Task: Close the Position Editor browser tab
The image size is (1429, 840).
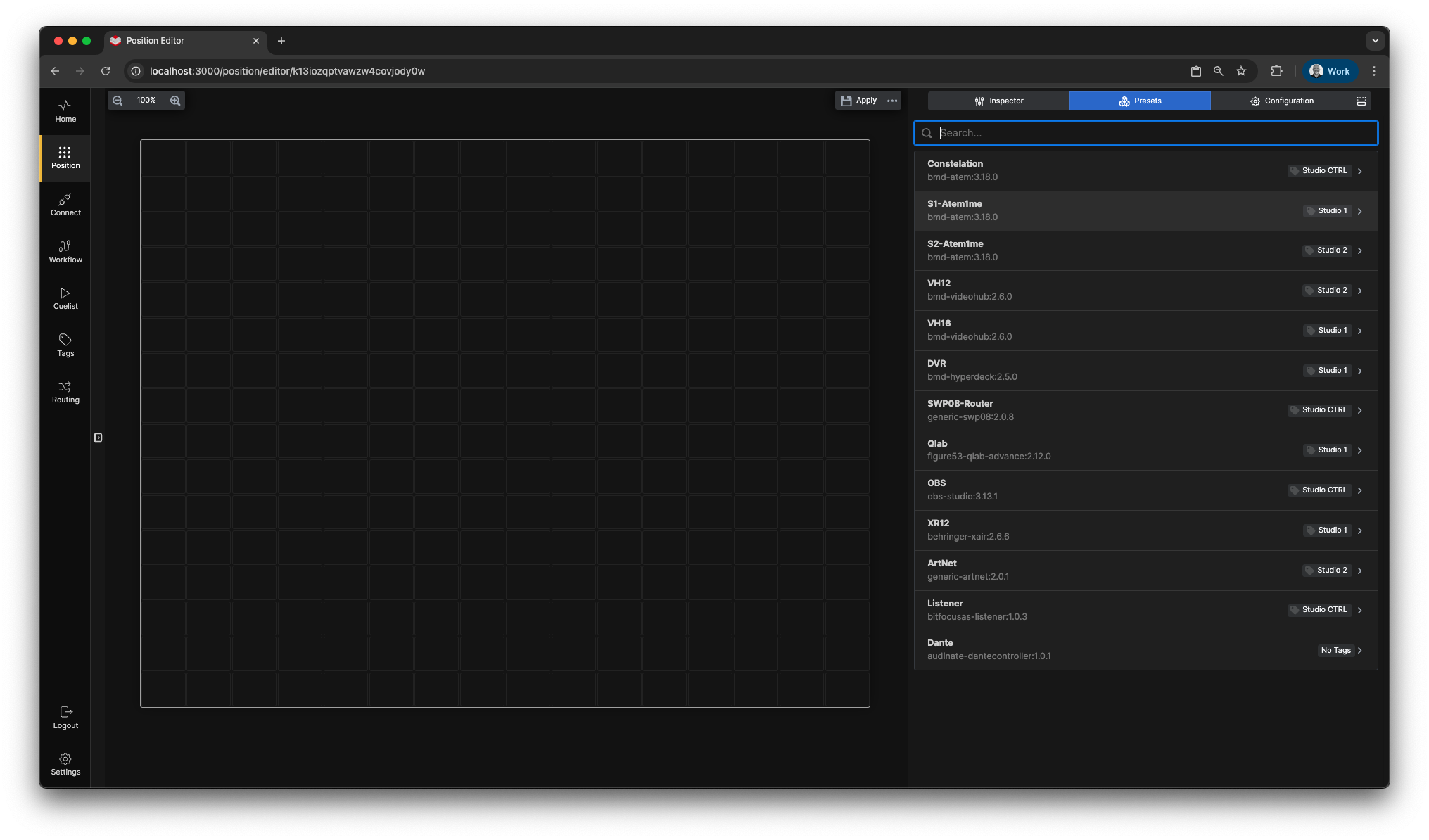Action: click(x=256, y=41)
